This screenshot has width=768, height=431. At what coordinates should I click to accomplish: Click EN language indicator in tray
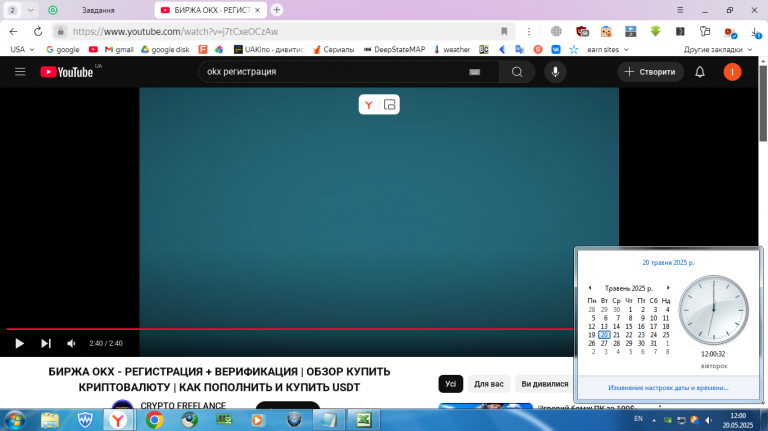click(x=638, y=419)
